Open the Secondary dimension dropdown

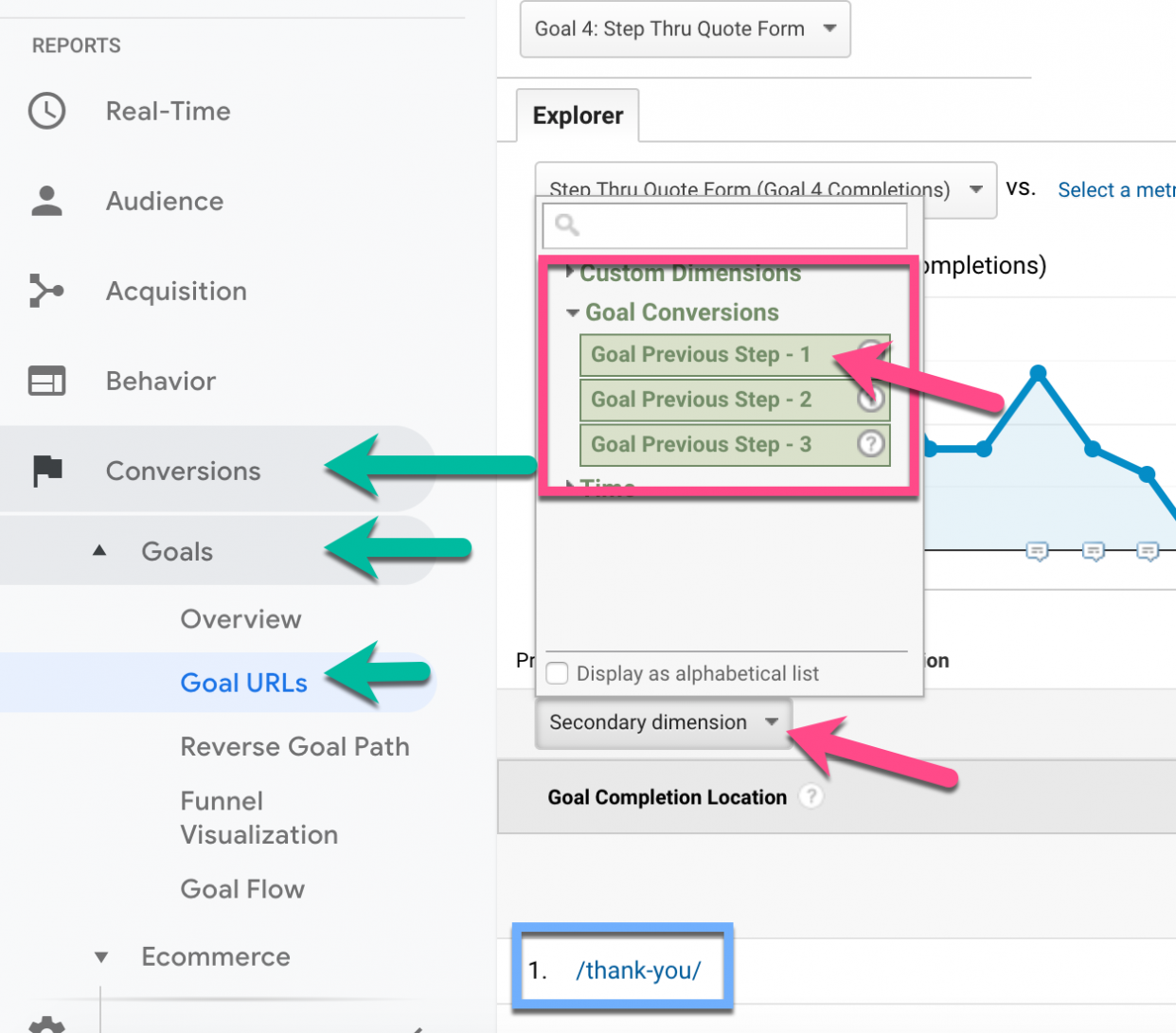663,722
